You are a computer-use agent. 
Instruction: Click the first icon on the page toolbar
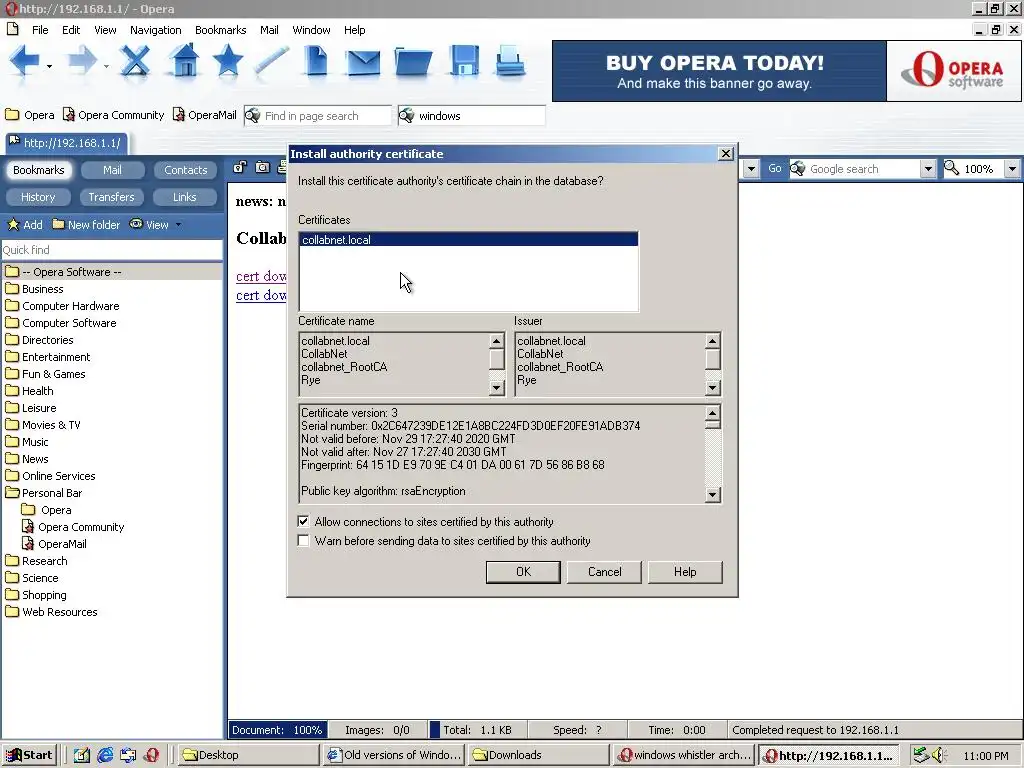[x=240, y=167]
